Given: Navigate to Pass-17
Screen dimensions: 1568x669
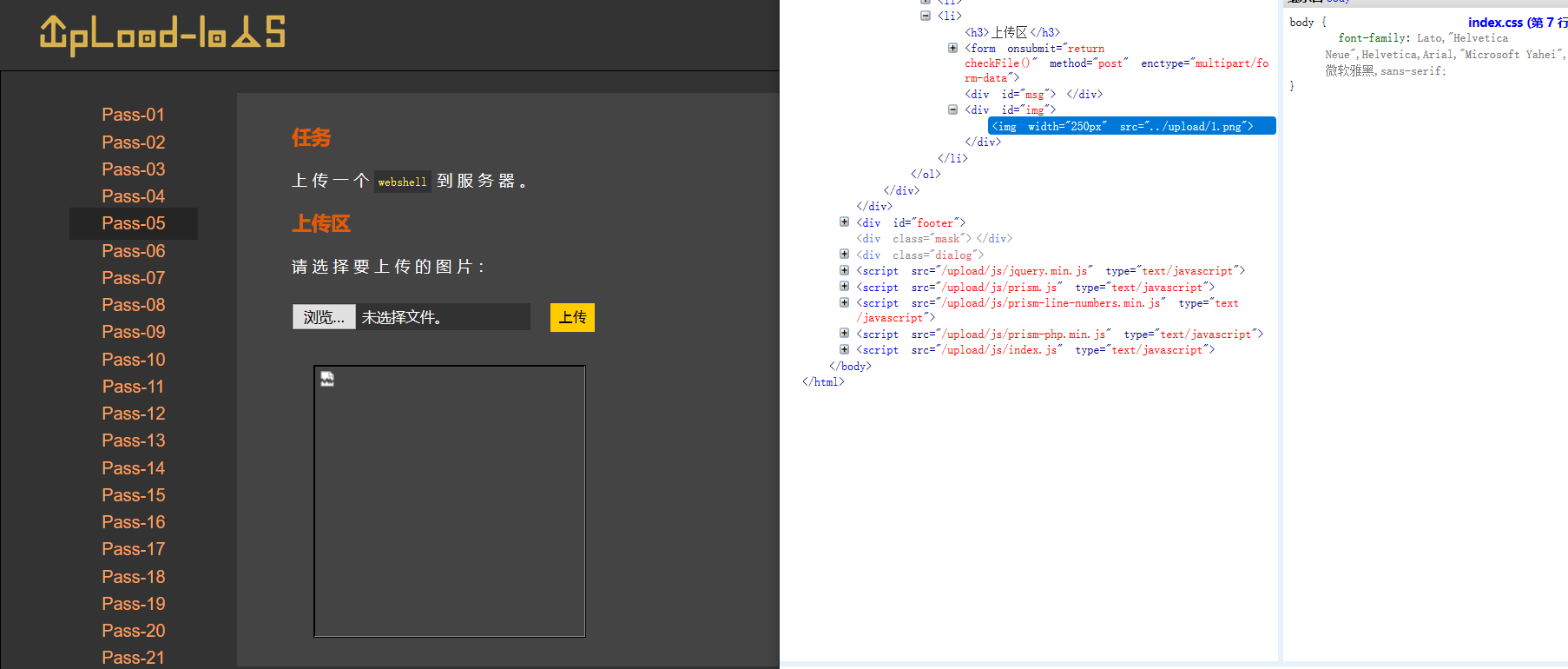Looking at the screenshot, I should coord(133,549).
